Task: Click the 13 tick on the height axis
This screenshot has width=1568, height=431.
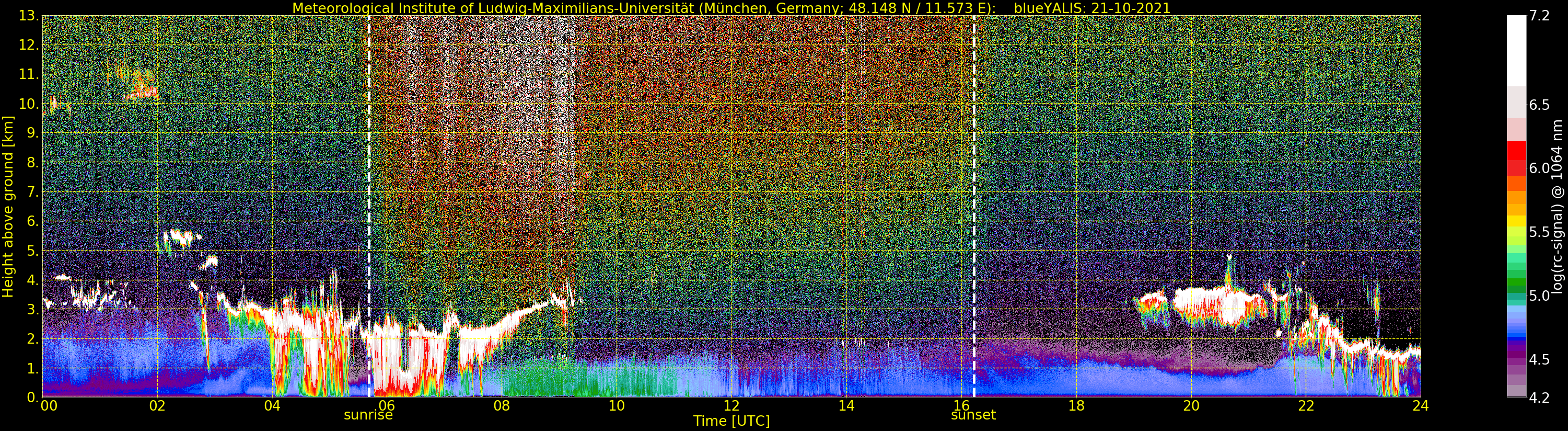Action: click(x=29, y=16)
